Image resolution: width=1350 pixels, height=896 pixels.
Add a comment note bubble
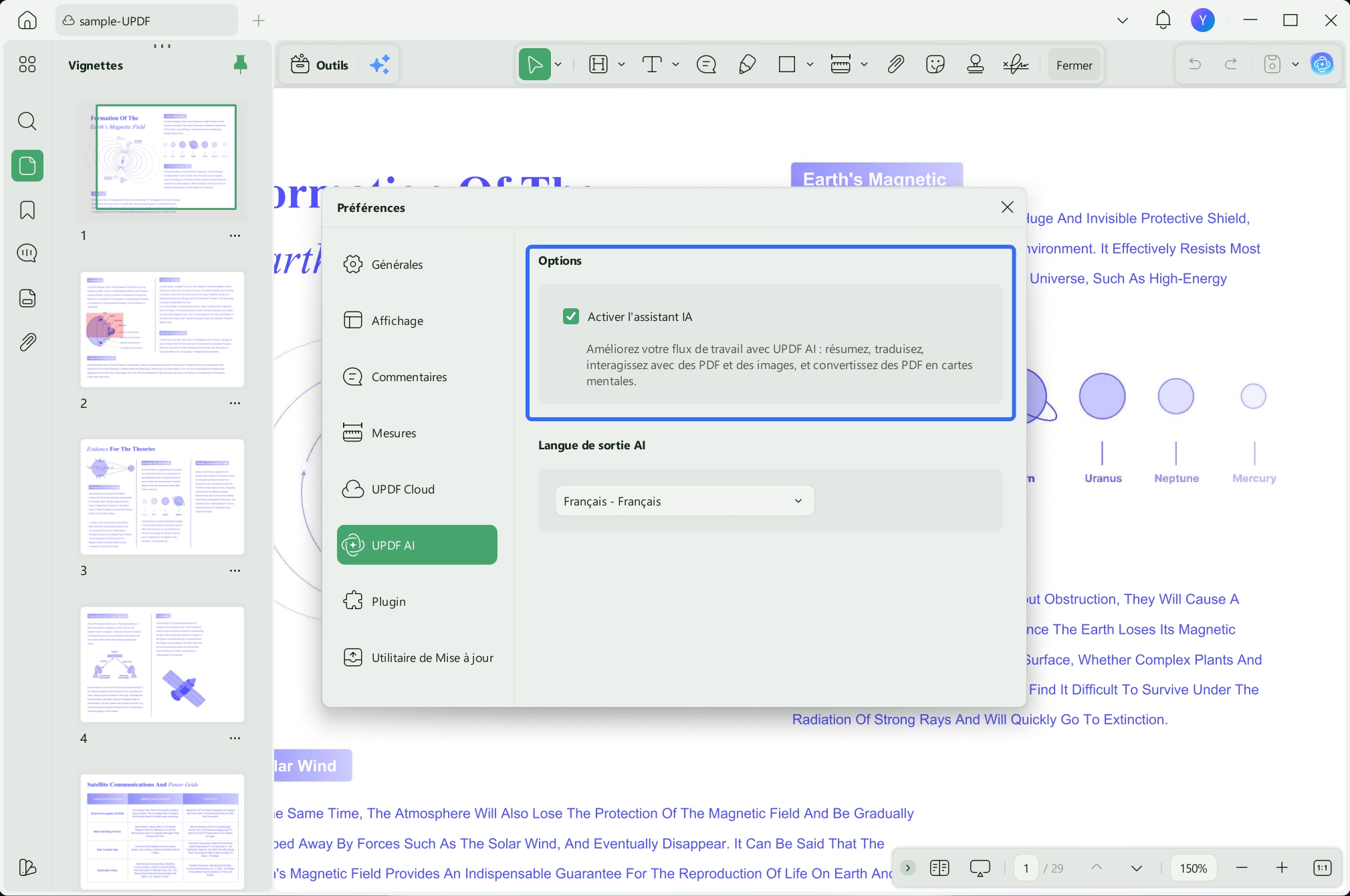coord(706,64)
